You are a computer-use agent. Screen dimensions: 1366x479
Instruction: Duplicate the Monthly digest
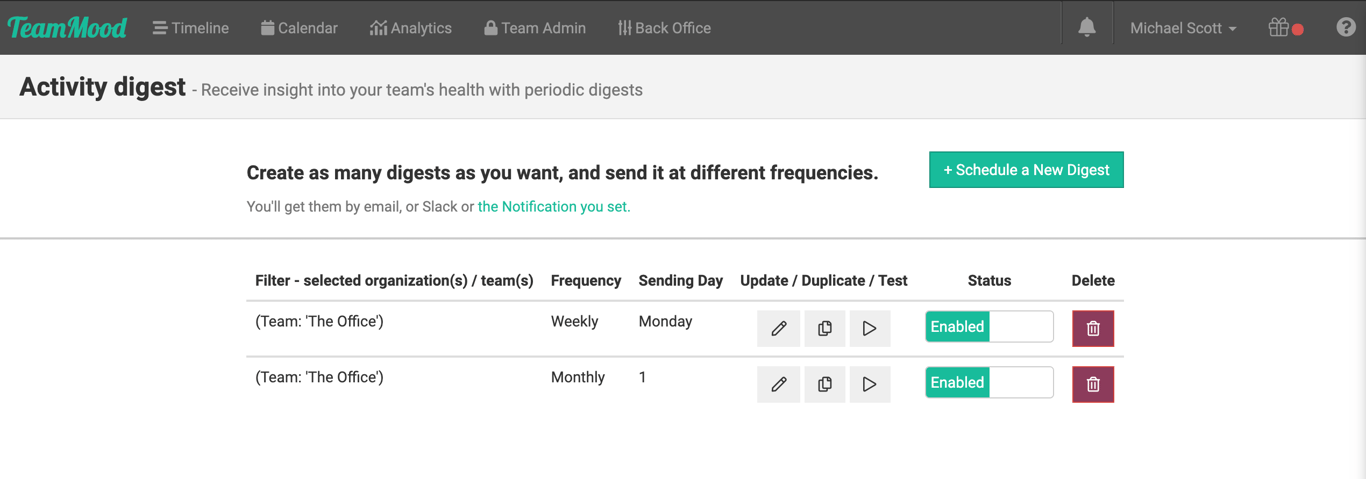824,384
